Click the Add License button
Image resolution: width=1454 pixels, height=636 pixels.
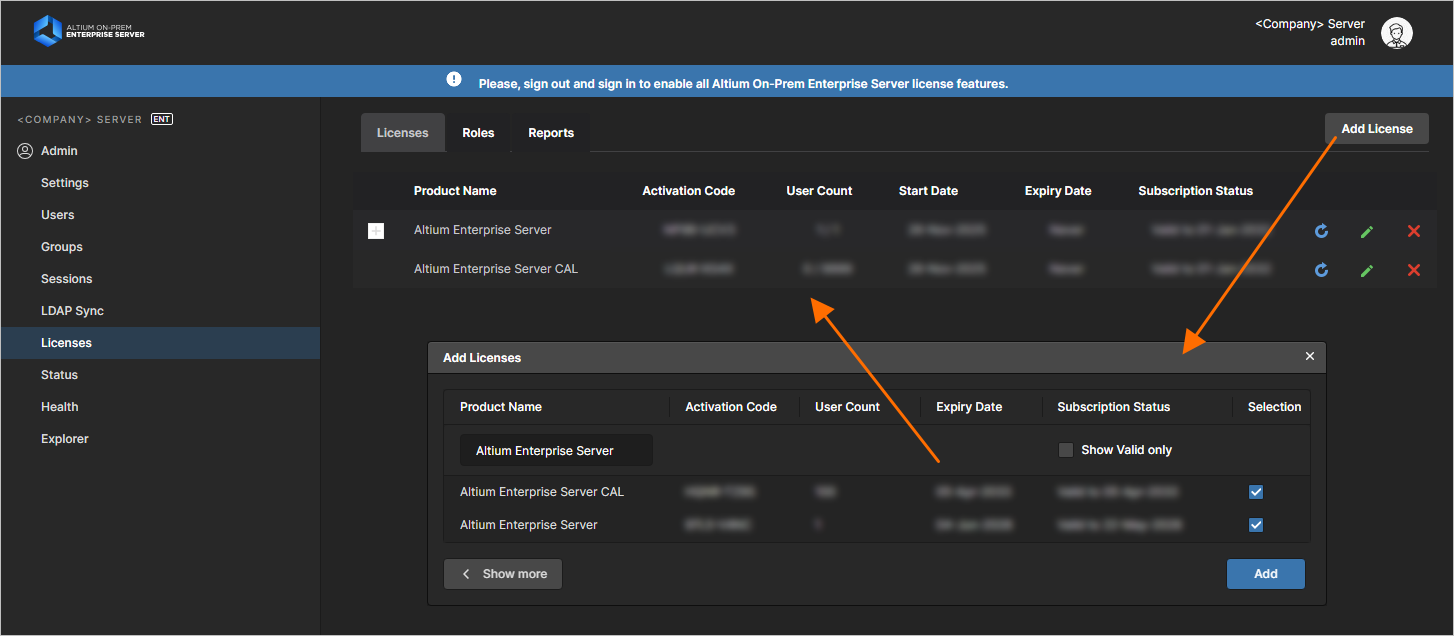[x=1376, y=129]
